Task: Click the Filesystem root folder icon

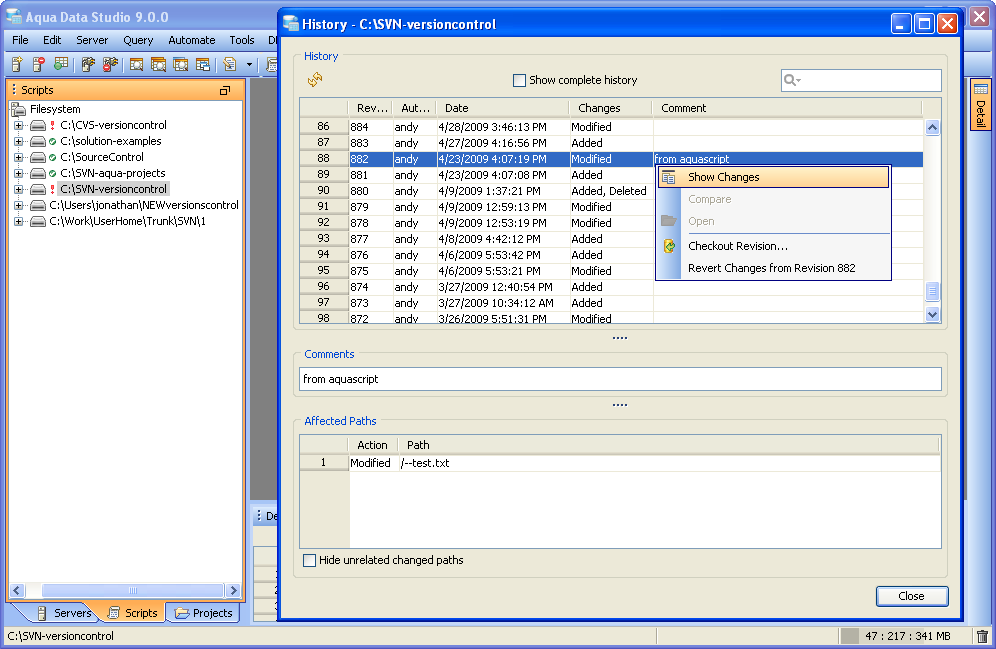Action: tap(18, 109)
